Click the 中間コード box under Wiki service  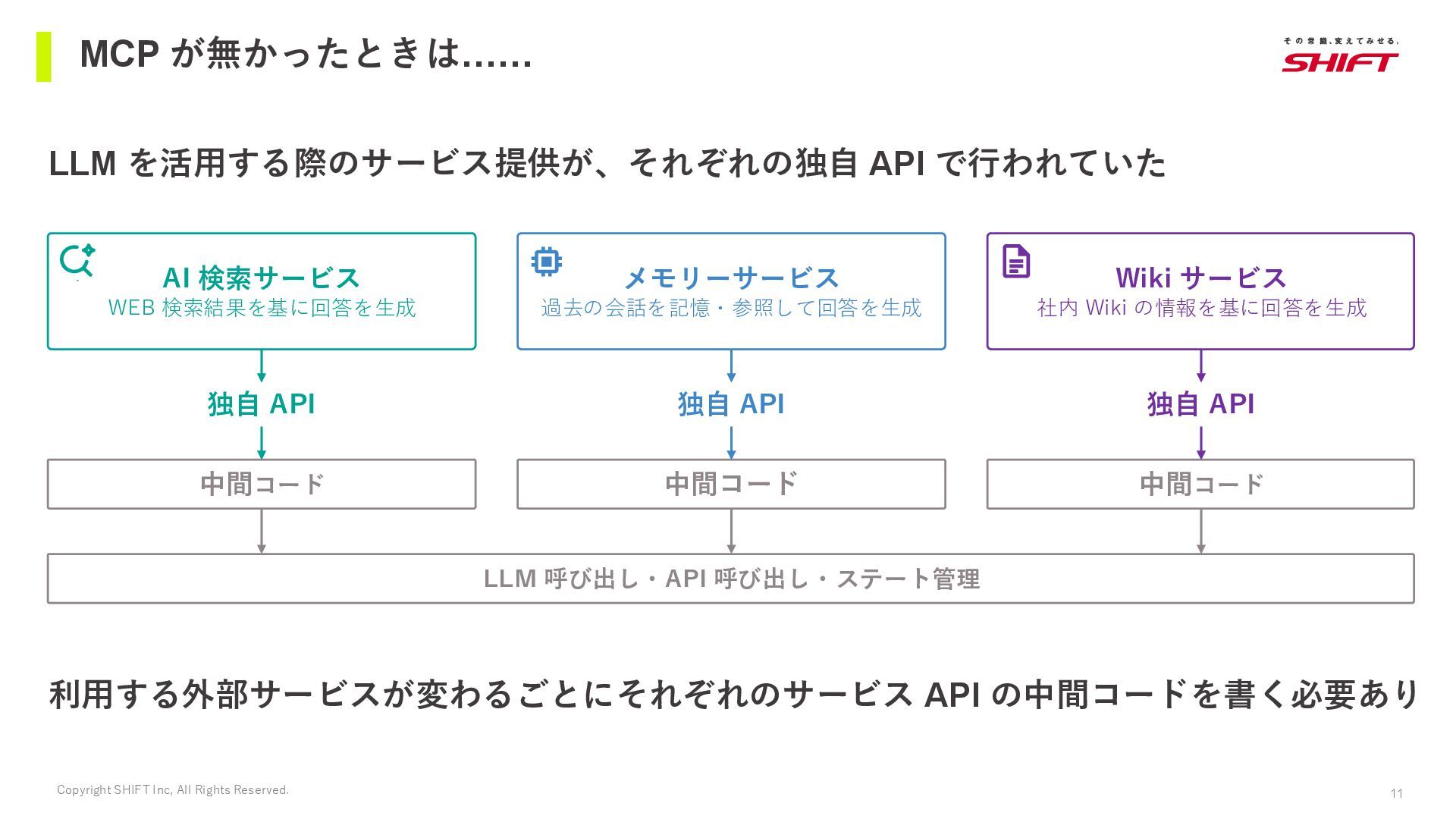click(x=1200, y=484)
